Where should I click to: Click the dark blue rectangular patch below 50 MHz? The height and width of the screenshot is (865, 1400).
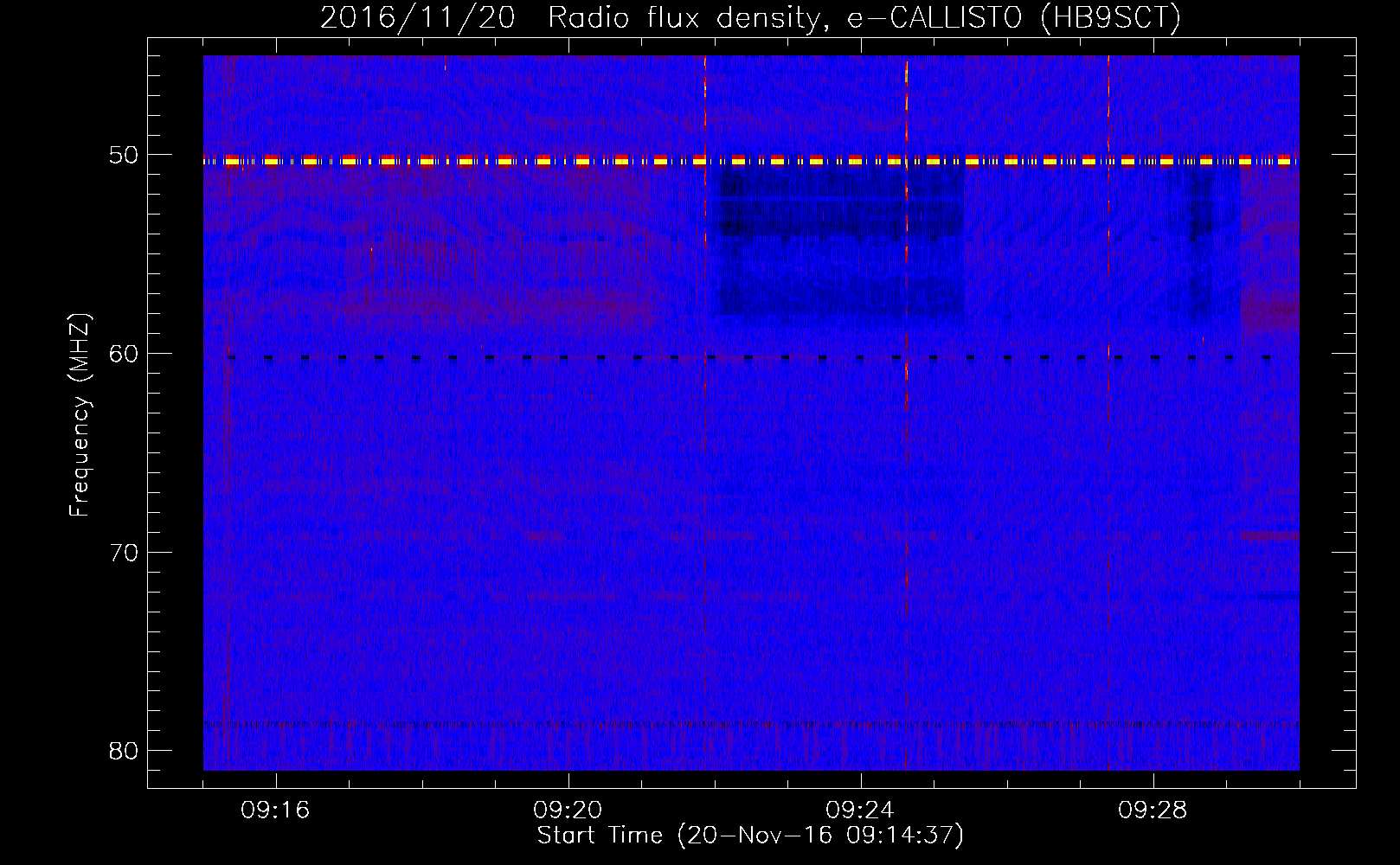tap(841, 243)
